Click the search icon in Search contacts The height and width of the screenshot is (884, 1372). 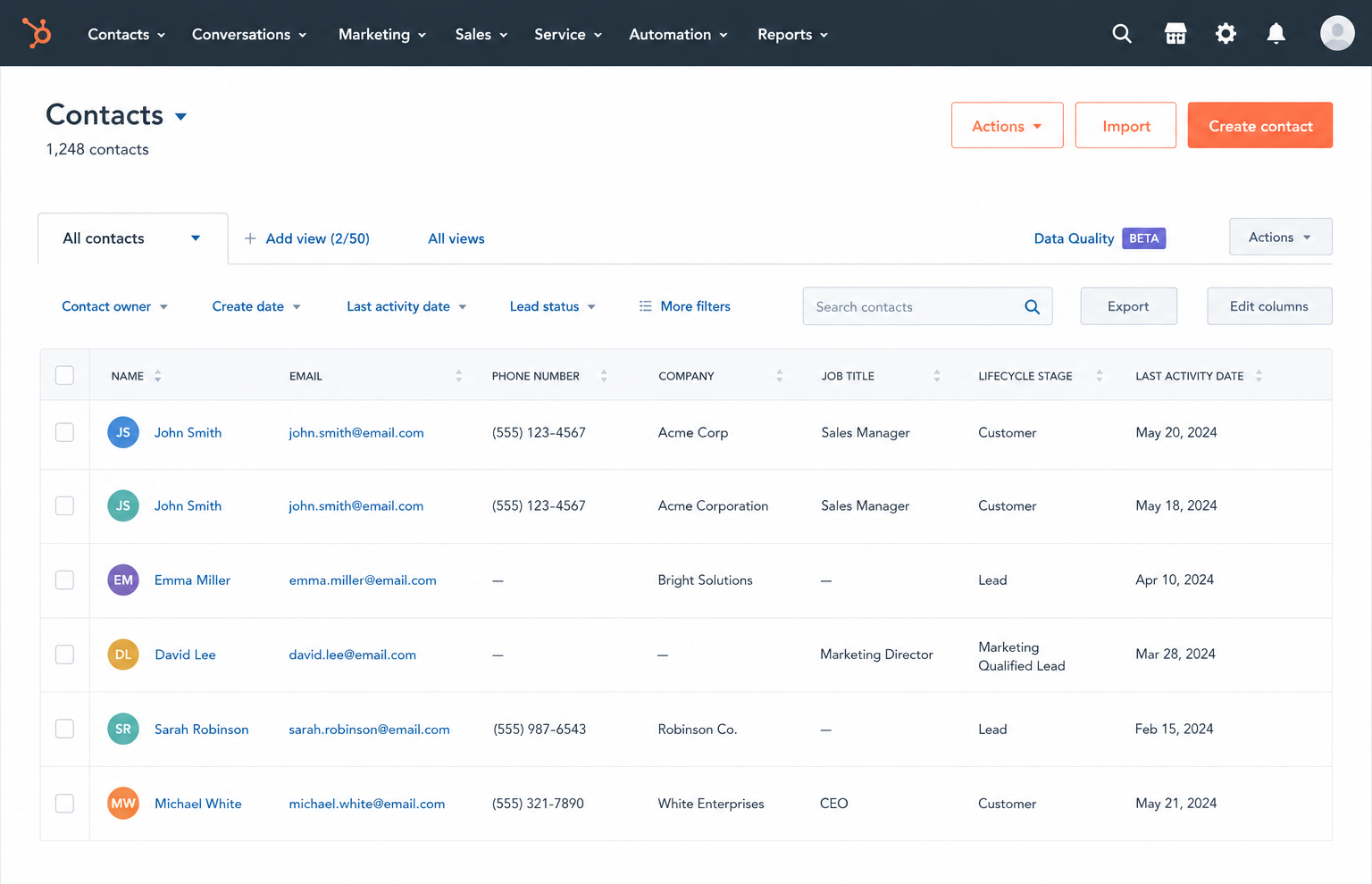click(1032, 306)
